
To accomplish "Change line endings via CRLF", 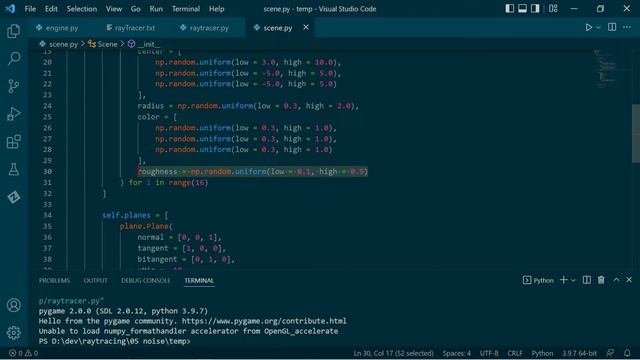I will [515, 353].
